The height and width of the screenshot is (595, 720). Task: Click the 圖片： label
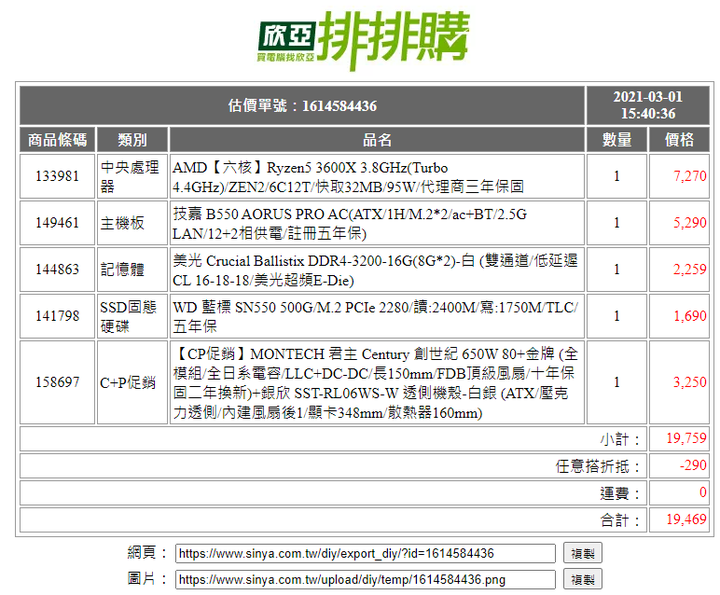point(147,578)
